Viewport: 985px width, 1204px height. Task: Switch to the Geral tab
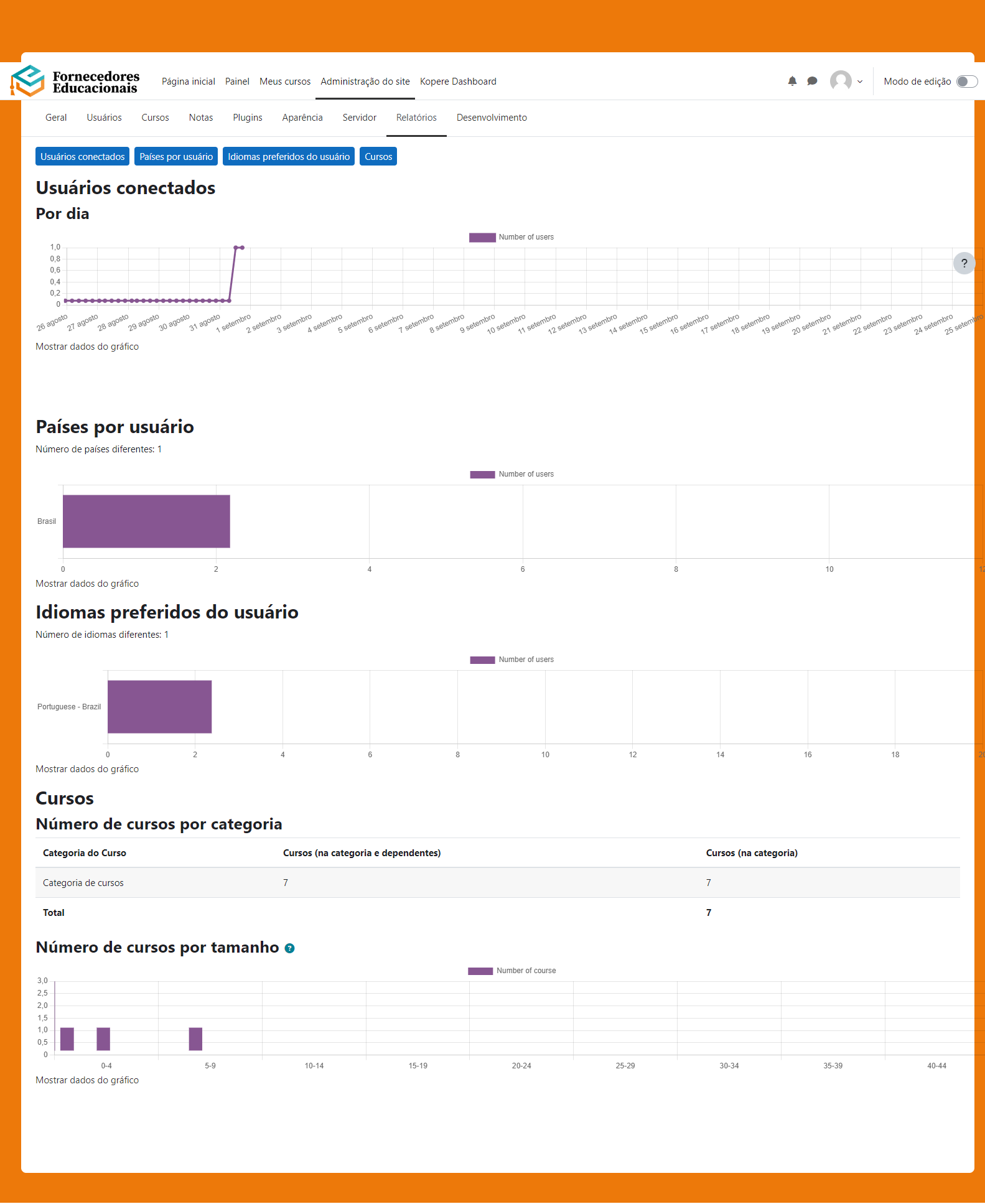(x=56, y=118)
